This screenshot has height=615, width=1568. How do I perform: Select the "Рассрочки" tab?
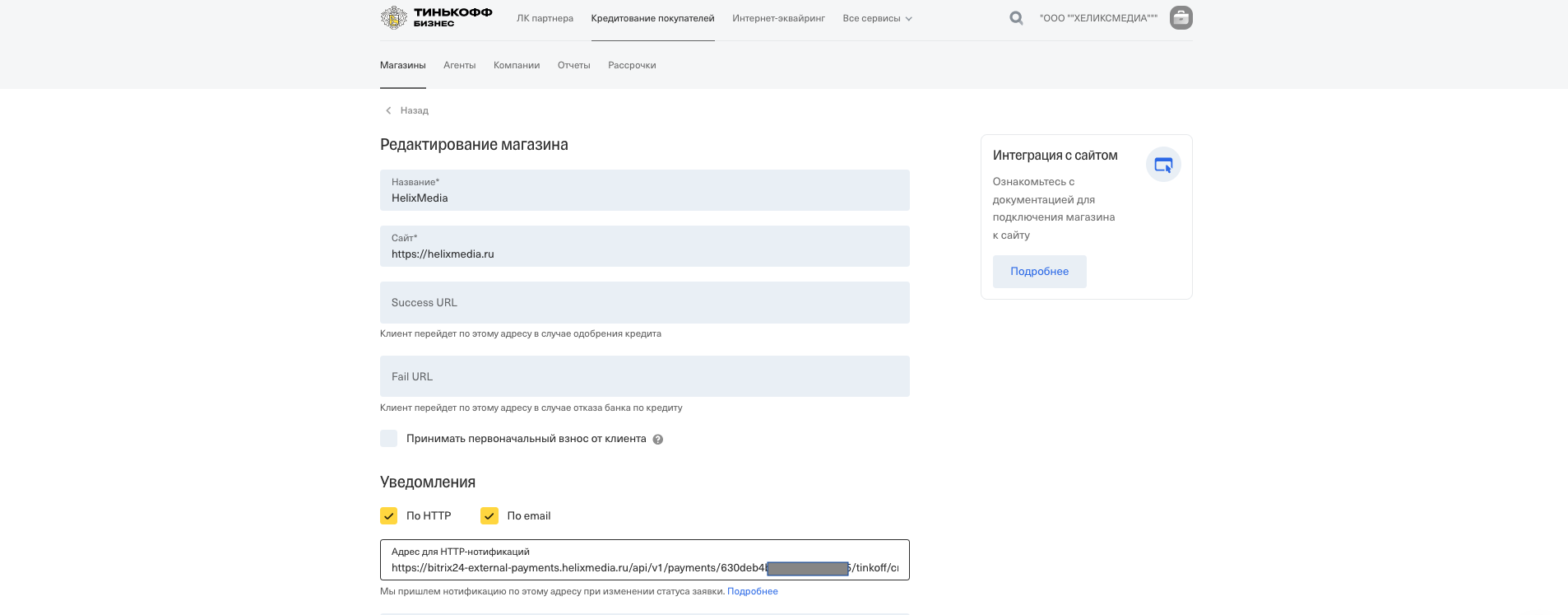tap(632, 65)
